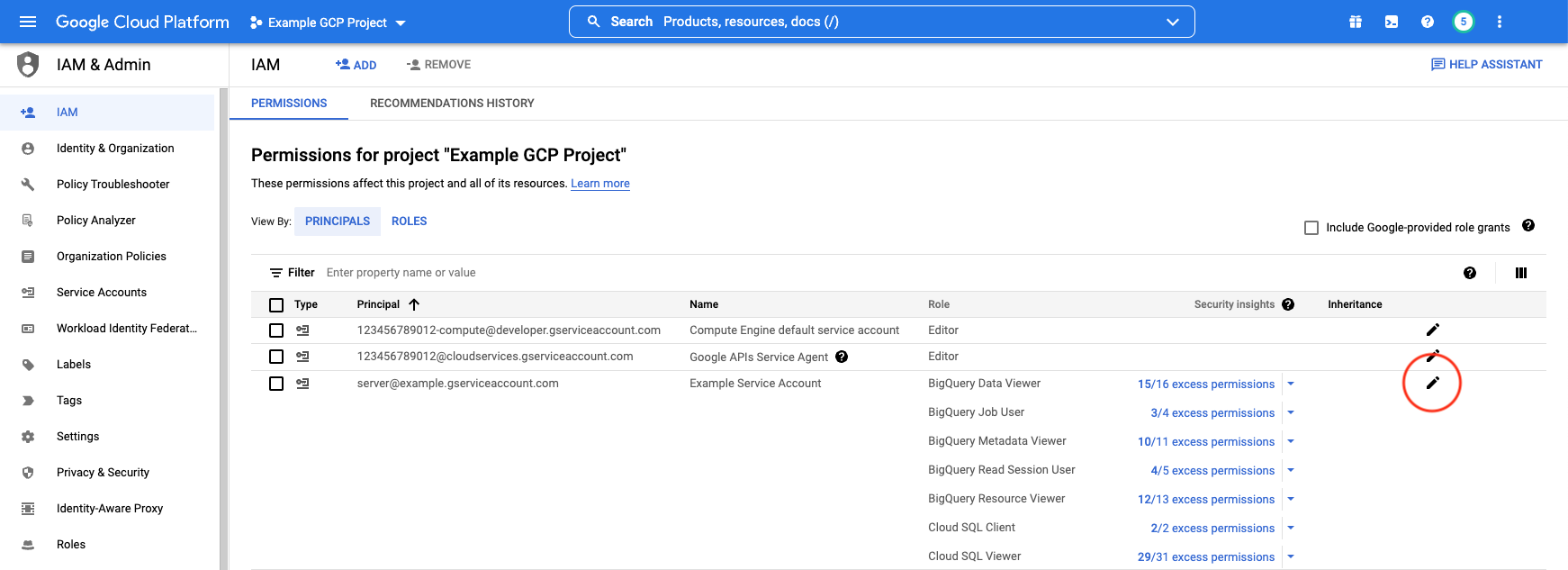The width and height of the screenshot is (1568, 570).
Task: Click the BigQuery Data Viewer role cell
Action: [x=984, y=384]
